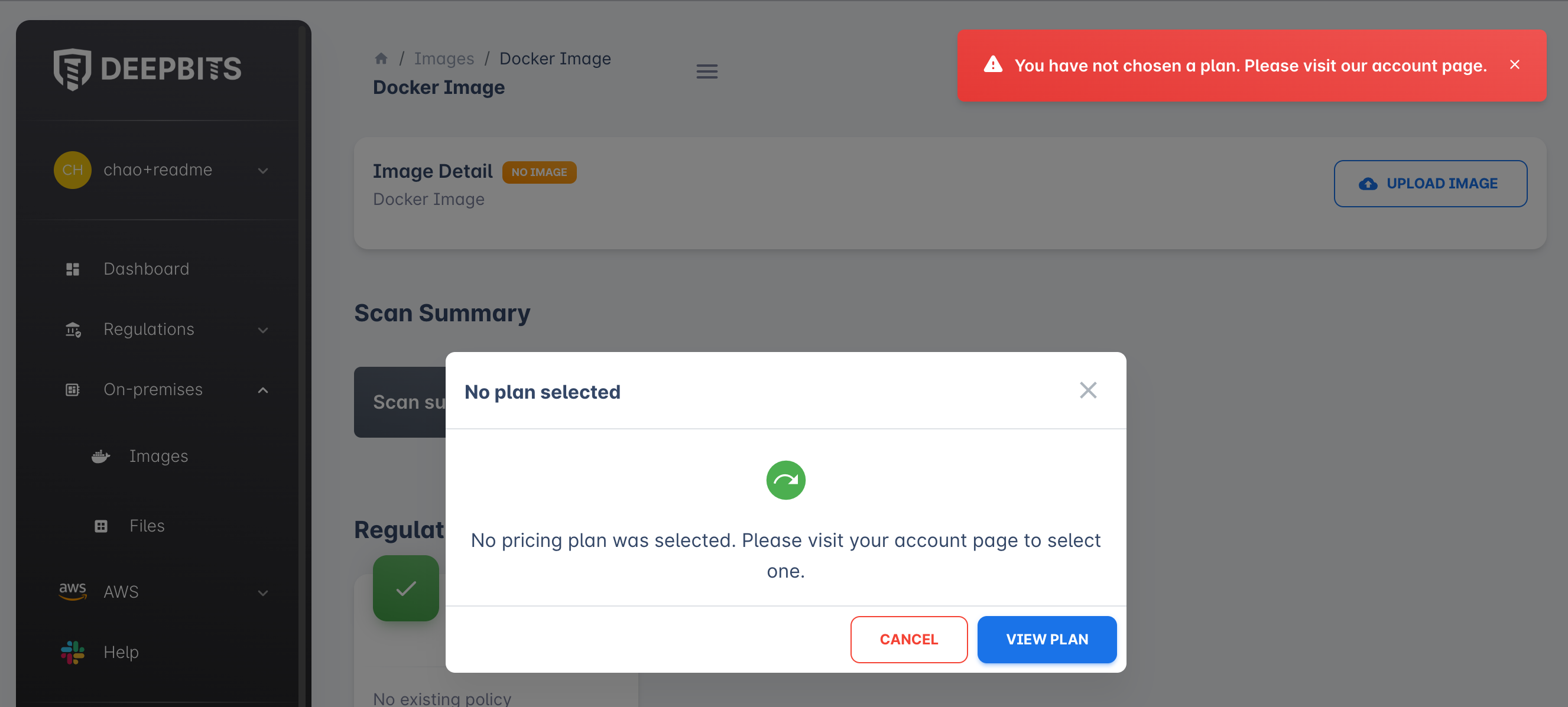Click the Regulations building icon
The height and width of the screenshot is (707, 1568).
point(73,329)
